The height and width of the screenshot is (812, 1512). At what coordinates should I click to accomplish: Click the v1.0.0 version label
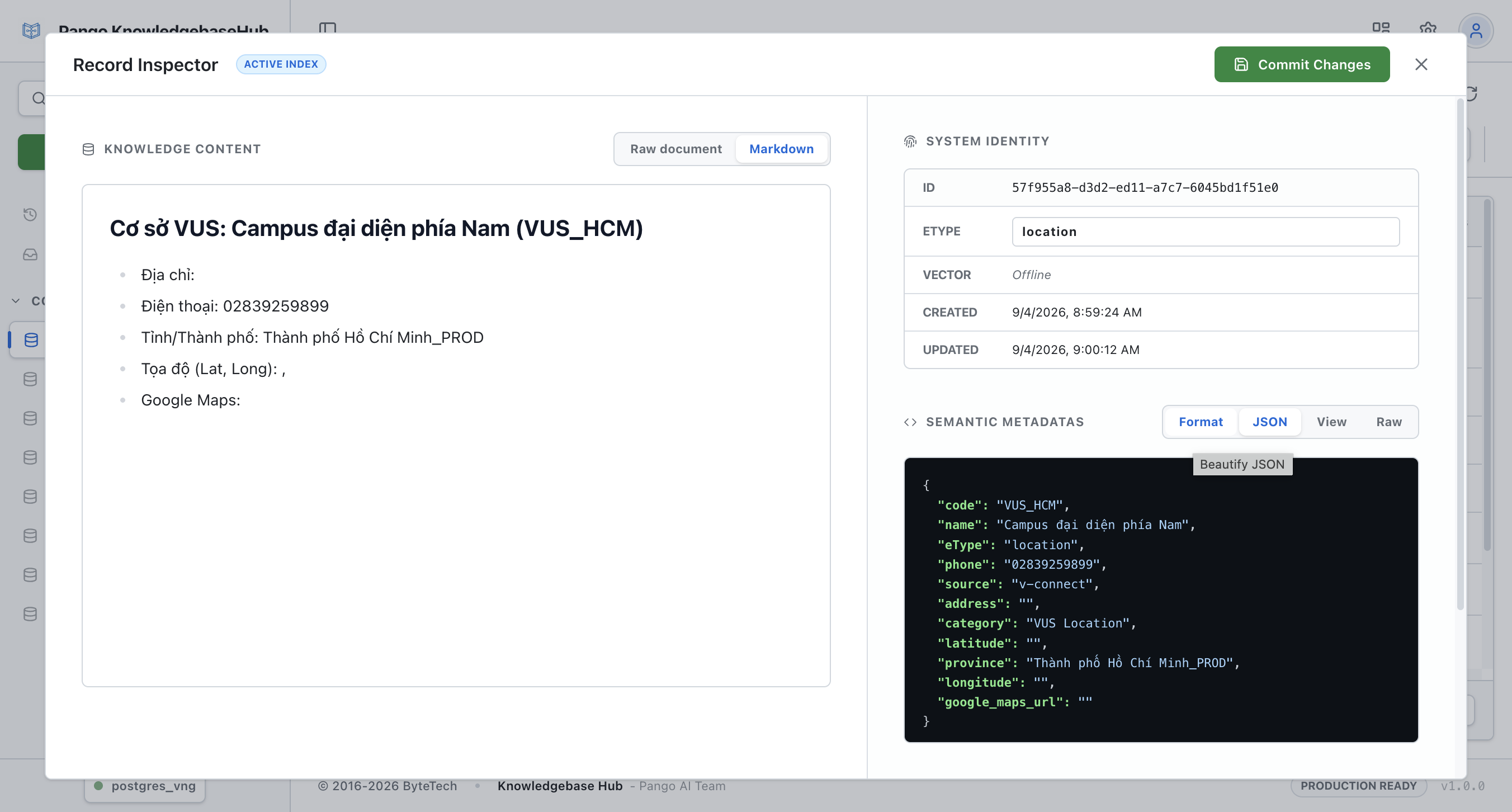pyautogui.click(x=1463, y=786)
